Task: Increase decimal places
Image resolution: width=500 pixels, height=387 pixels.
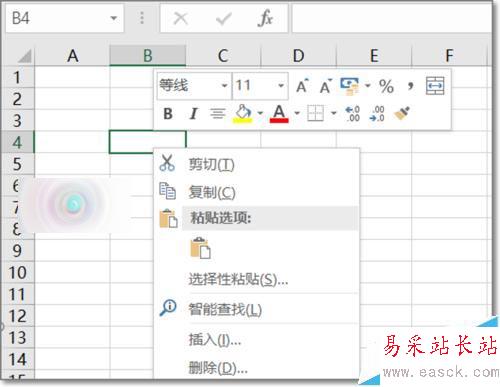Action: coord(352,114)
